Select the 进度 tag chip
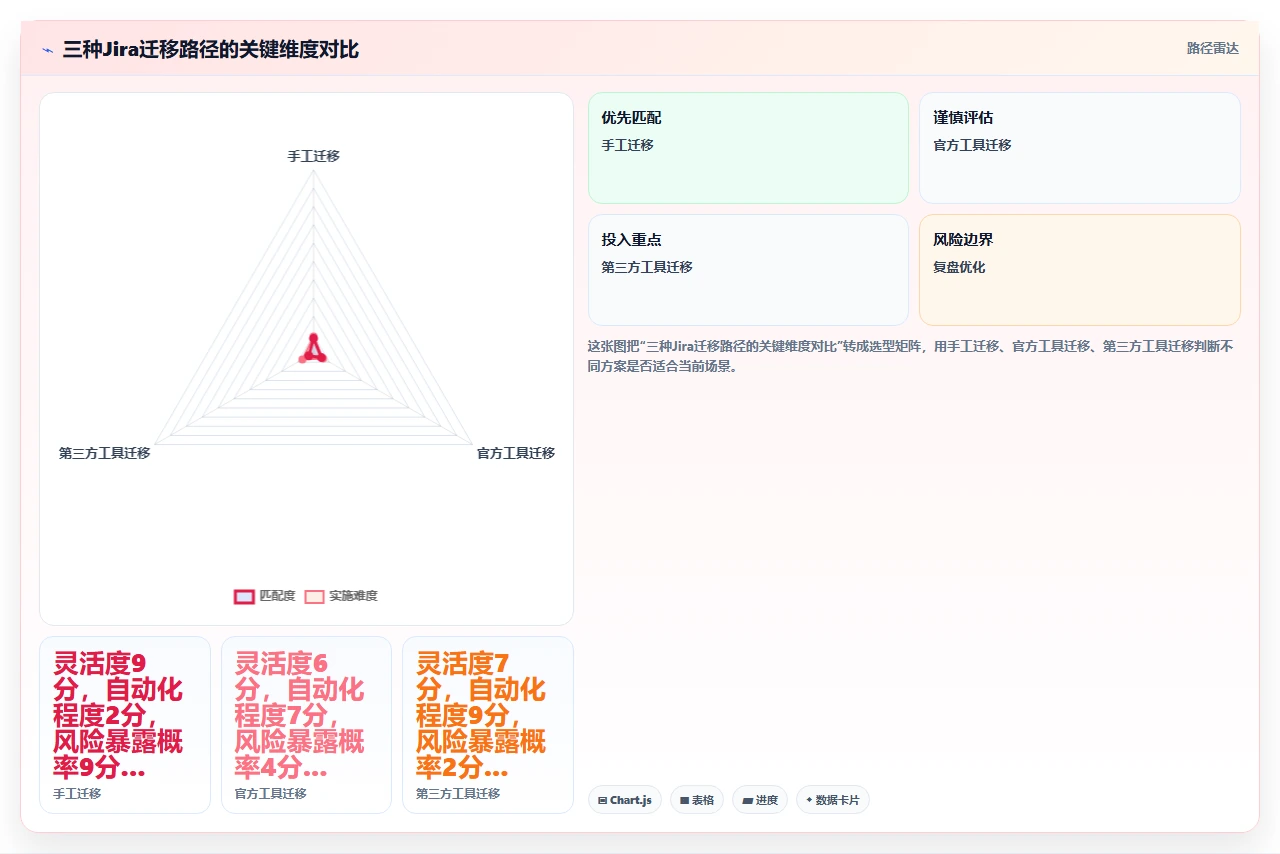Screen dimensions: 1280x854 coord(760,800)
